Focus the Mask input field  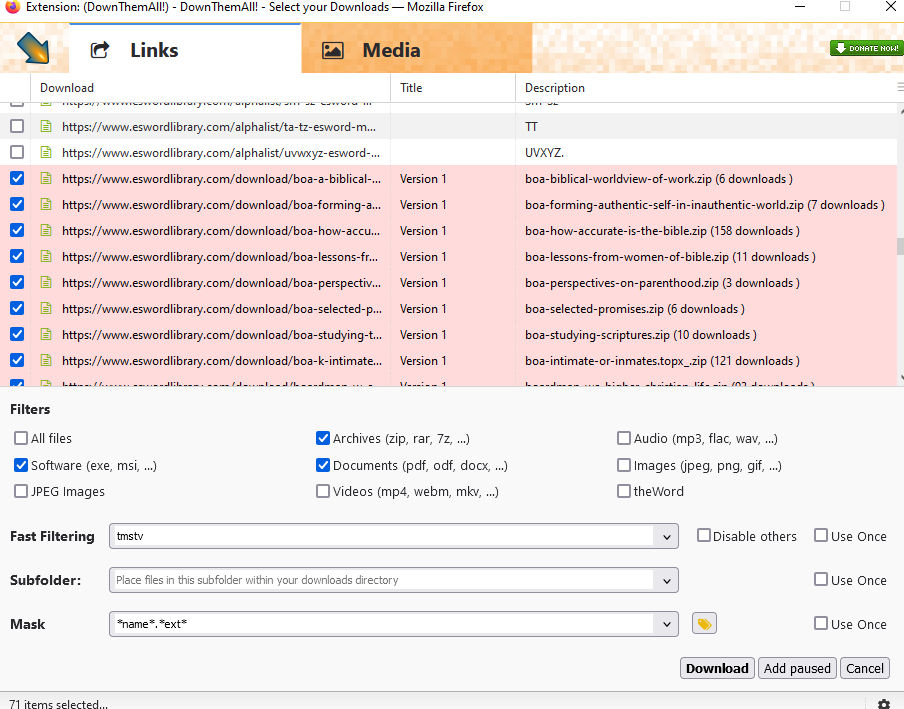pyautogui.click(x=383, y=624)
